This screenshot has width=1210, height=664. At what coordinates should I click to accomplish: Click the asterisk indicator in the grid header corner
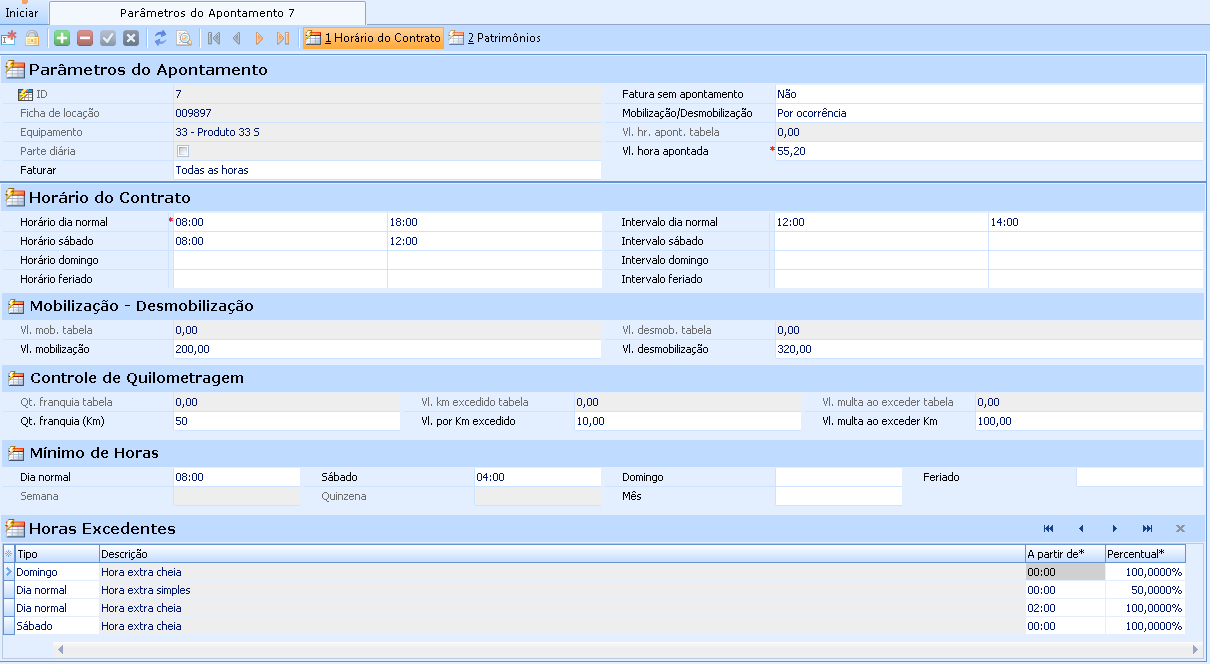click(x=9, y=554)
